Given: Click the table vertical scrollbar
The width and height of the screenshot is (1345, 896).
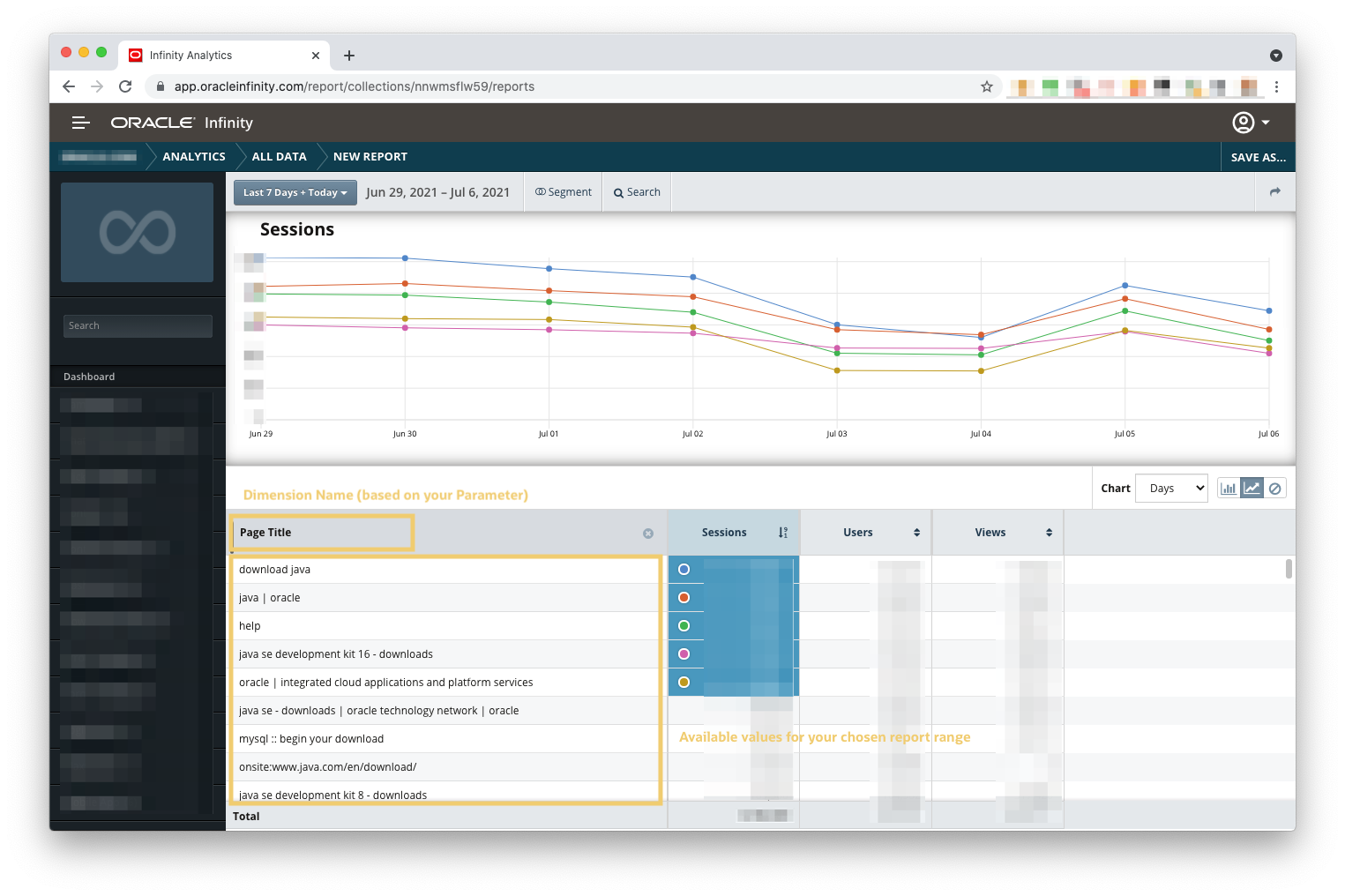Looking at the screenshot, I should pos(1289,569).
